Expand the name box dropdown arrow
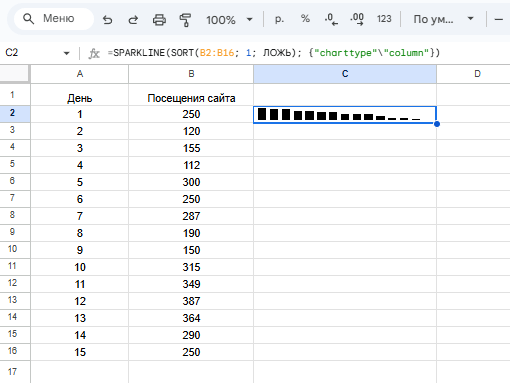The height and width of the screenshot is (383, 510). [66, 53]
